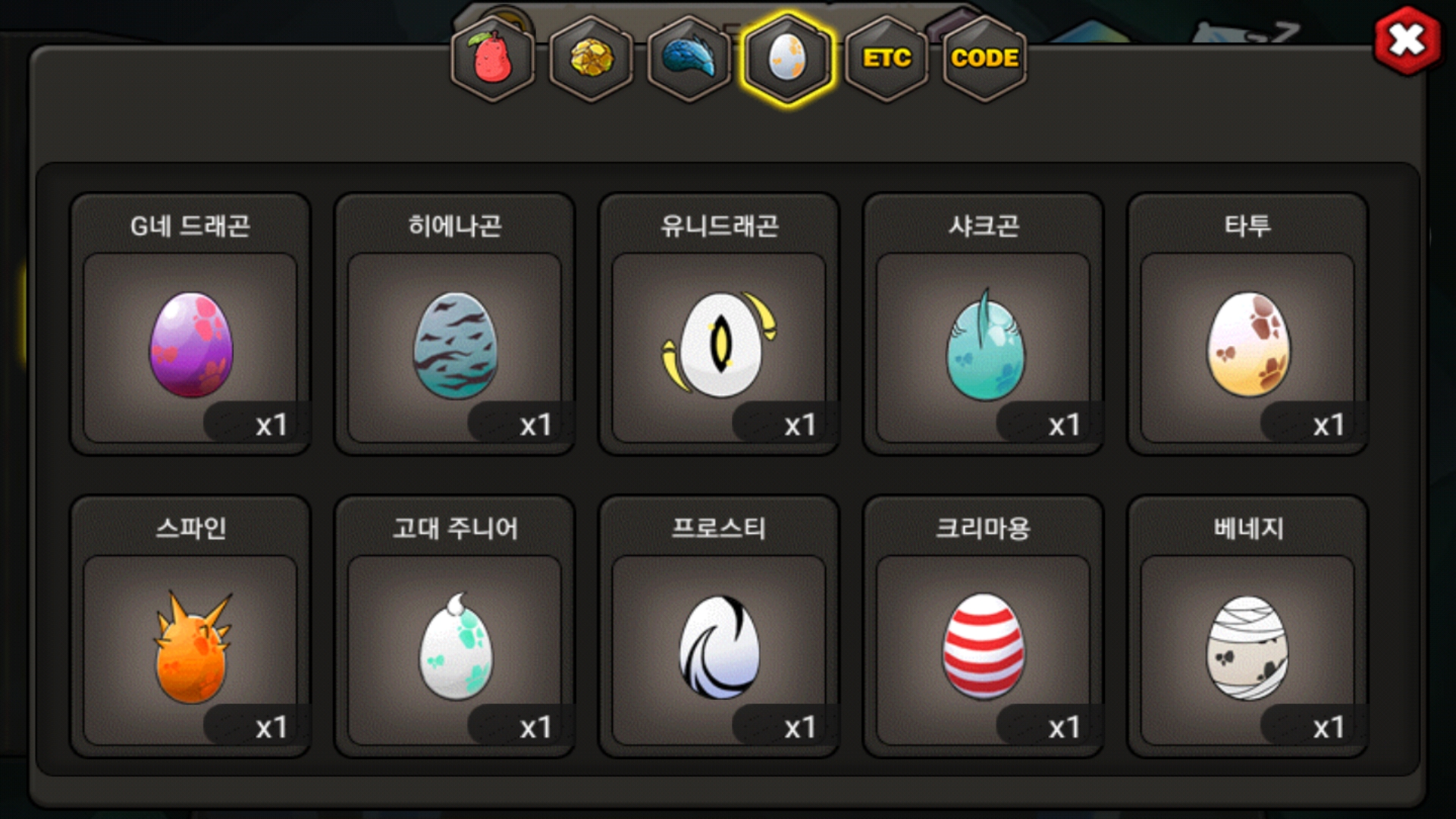Select the purple G네 드래곤 egg
The image size is (1456, 819).
point(190,346)
